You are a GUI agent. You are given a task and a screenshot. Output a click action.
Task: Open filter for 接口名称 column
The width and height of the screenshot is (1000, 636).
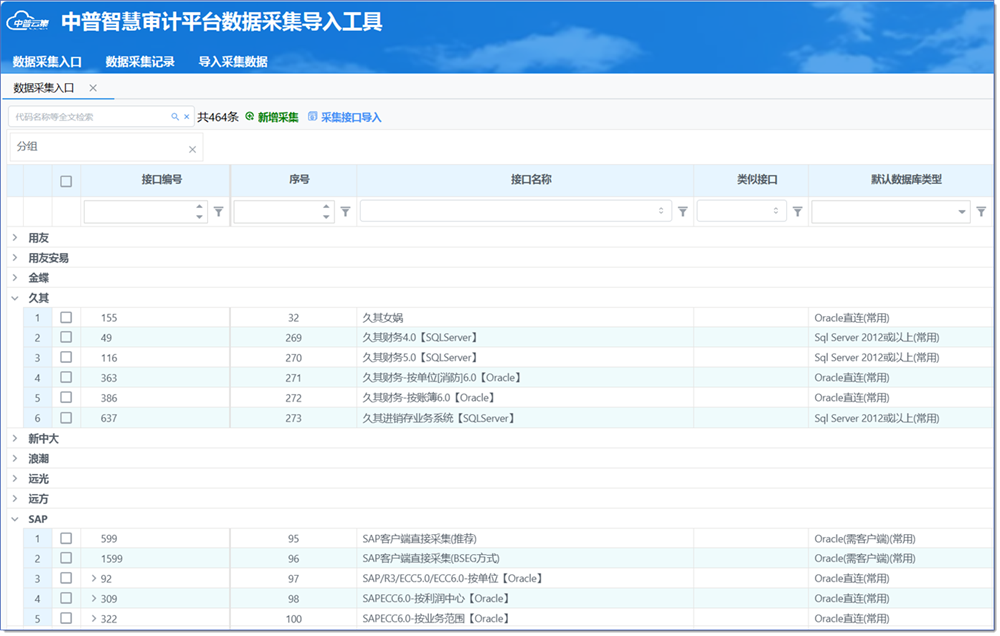(x=682, y=212)
